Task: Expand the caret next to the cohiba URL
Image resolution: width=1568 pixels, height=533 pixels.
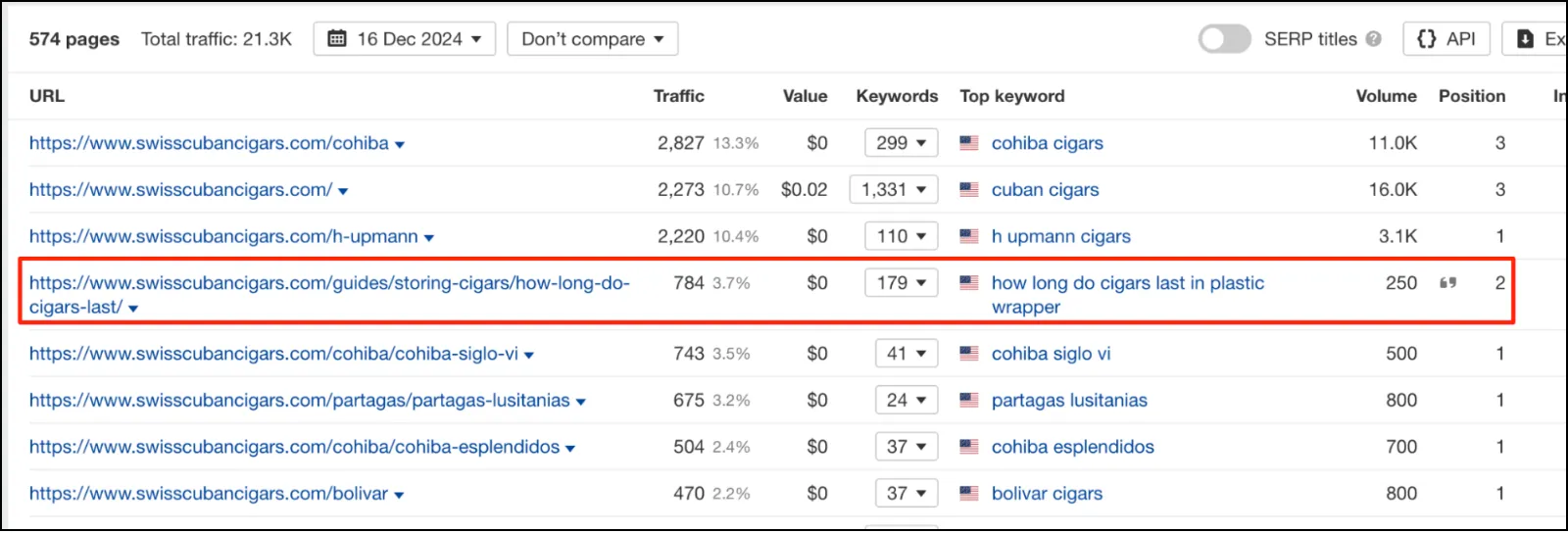Action: (400, 145)
